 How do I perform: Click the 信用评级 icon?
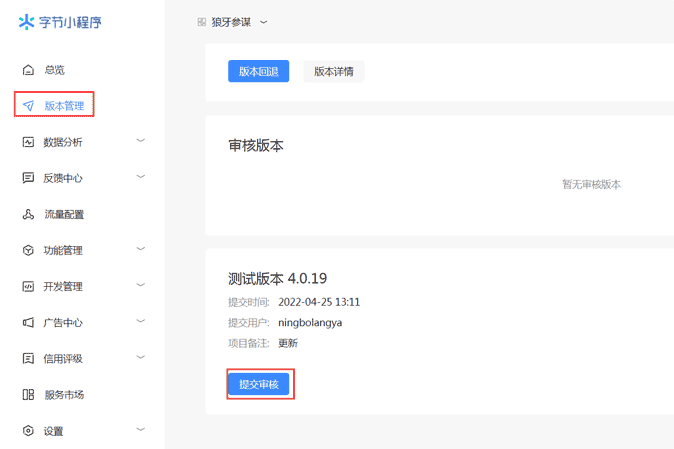pos(28,358)
